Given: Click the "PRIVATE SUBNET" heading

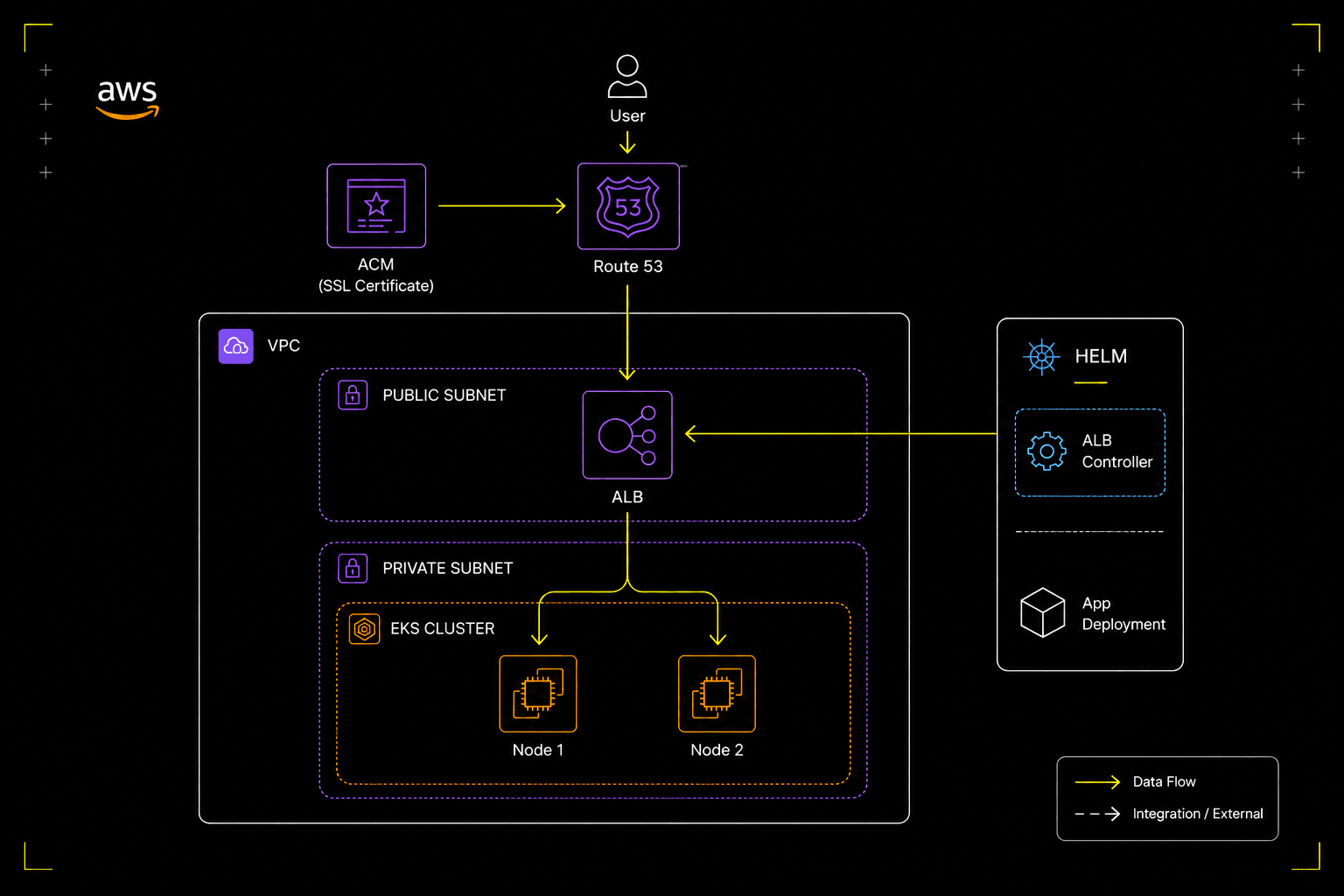Looking at the screenshot, I should point(448,569).
